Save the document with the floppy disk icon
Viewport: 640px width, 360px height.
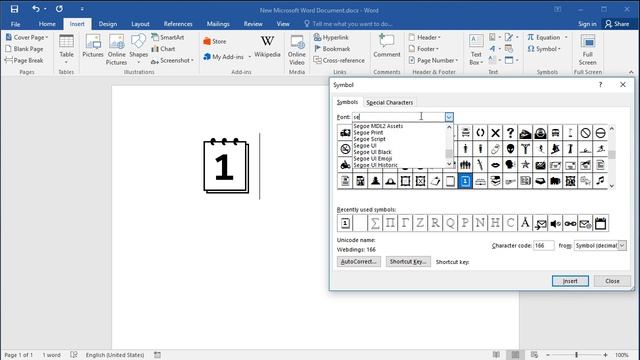tap(14, 9)
